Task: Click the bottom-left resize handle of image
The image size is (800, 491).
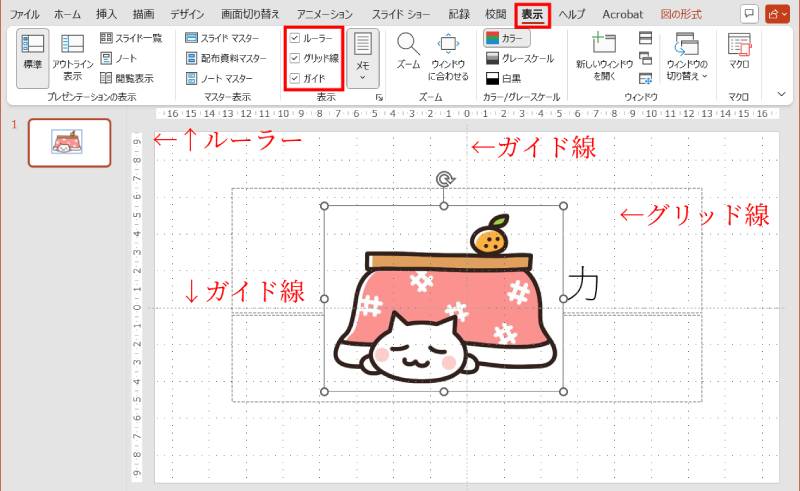Action: 324,392
